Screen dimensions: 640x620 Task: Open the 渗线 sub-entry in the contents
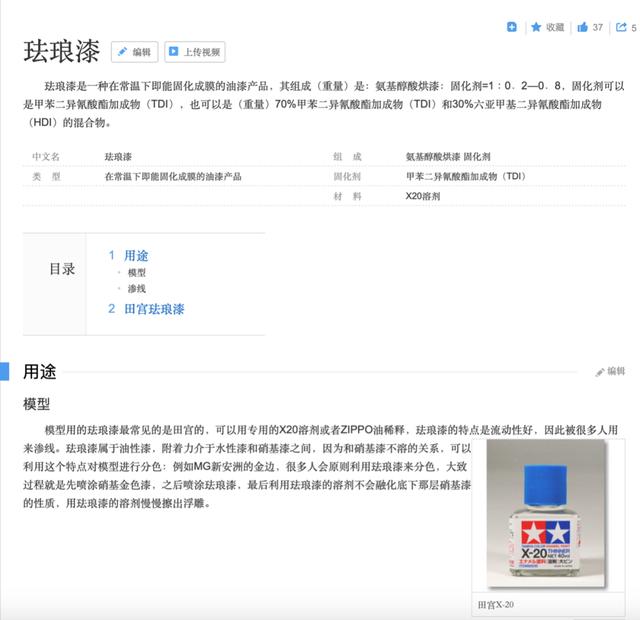point(137,289)
